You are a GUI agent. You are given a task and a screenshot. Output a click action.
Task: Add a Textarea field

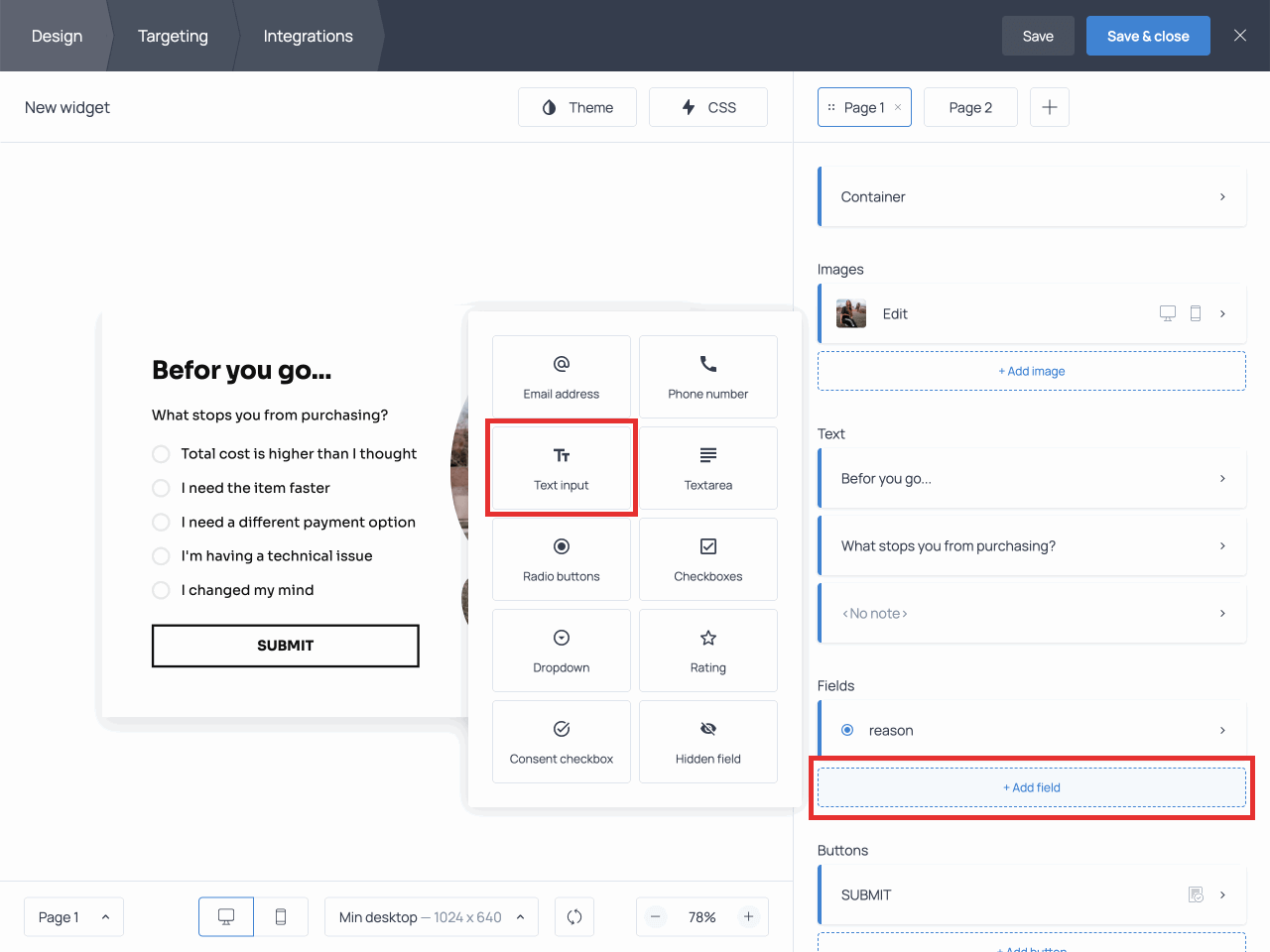[707, 468]
